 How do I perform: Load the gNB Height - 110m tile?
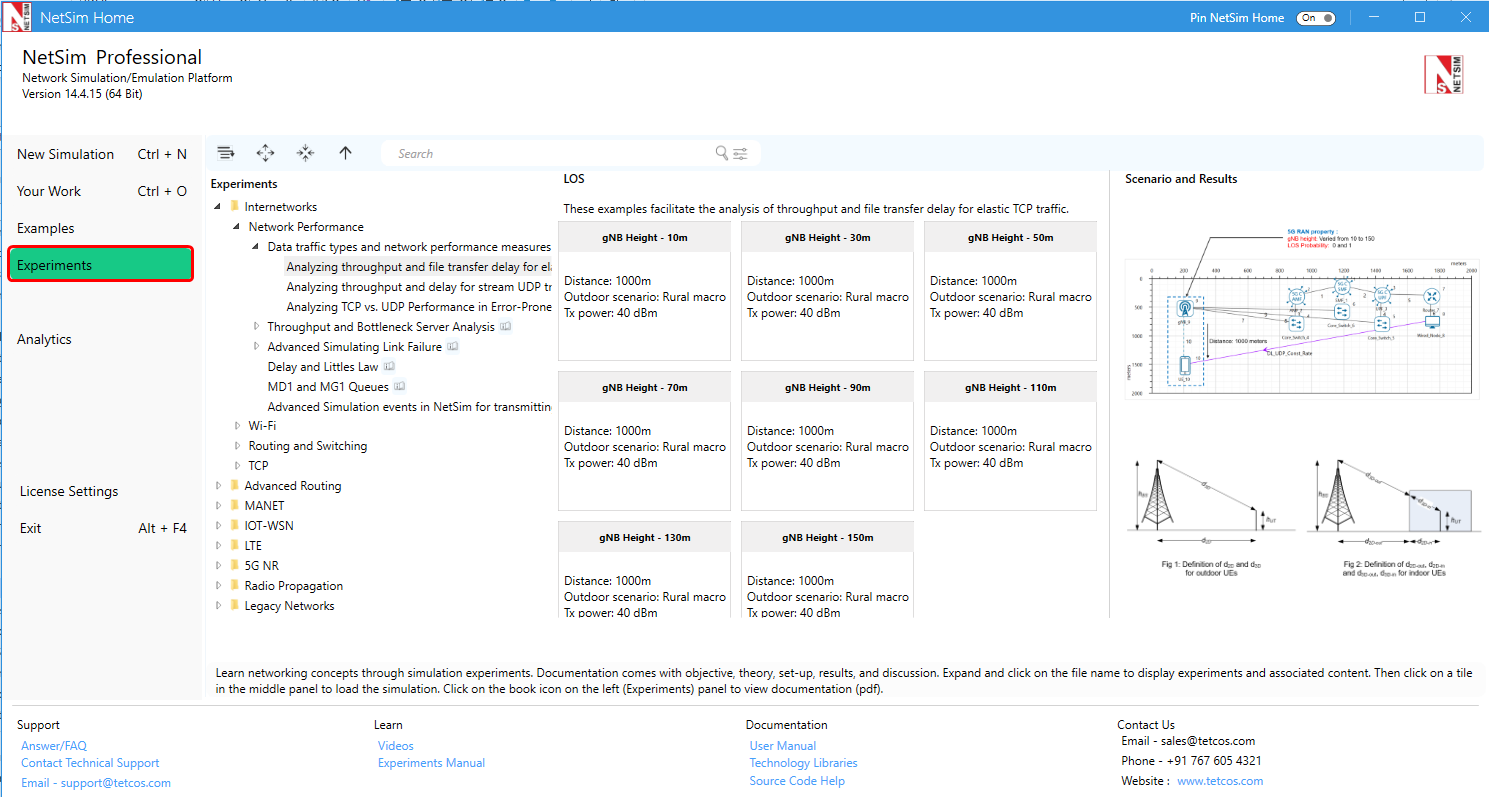[x=1010, y=440]
